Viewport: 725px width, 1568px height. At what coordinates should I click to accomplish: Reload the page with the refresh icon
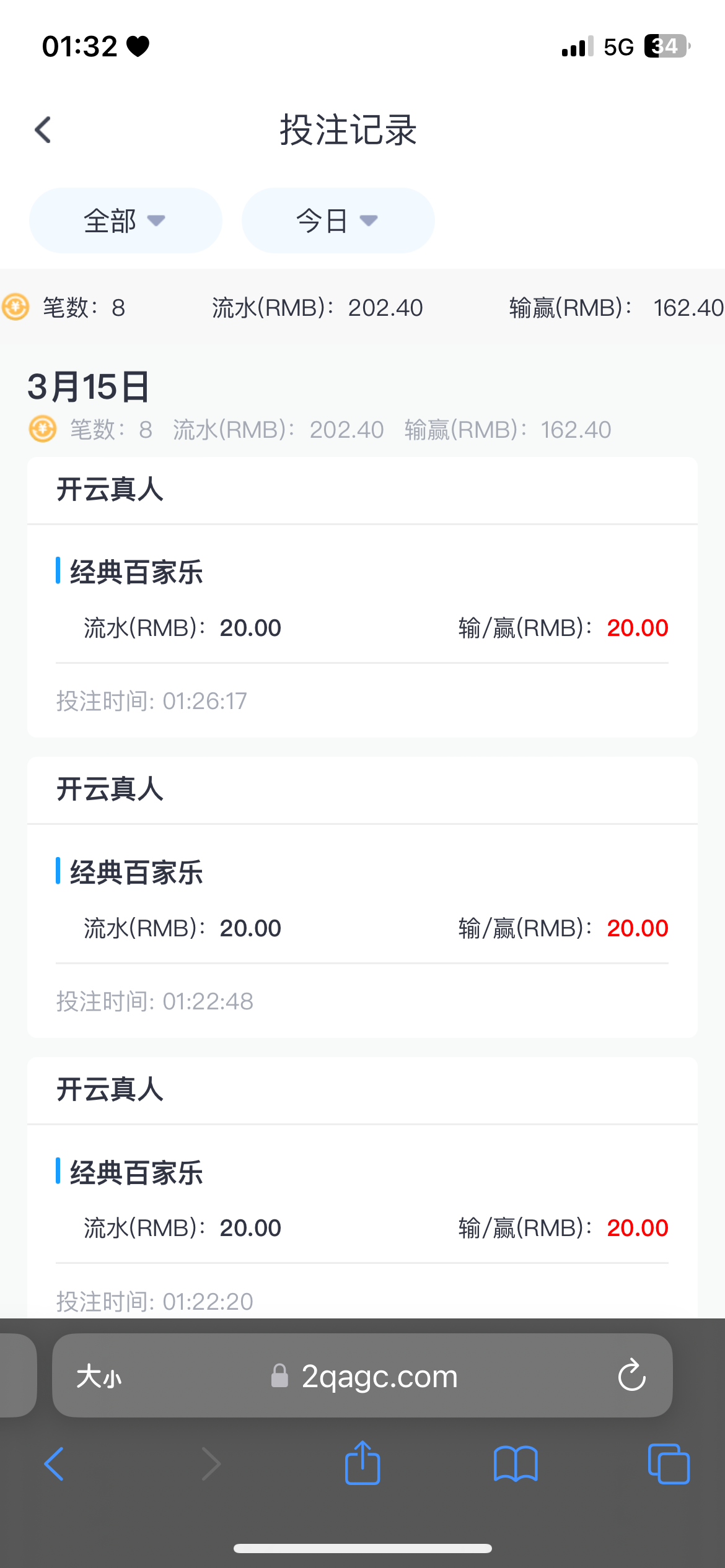click(x=631, y=1375)
